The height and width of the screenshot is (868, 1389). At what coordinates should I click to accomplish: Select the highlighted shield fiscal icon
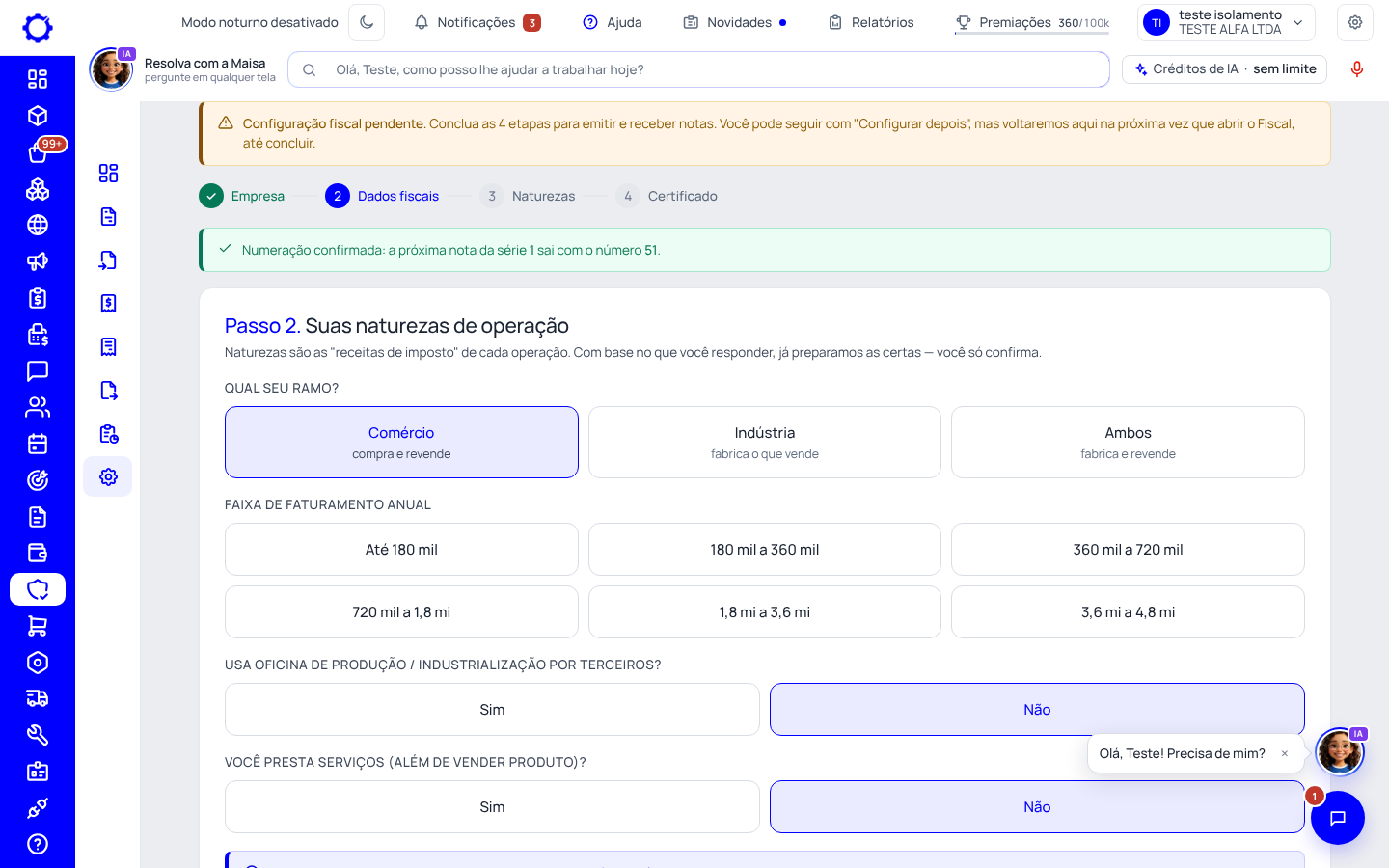point(38,589)
